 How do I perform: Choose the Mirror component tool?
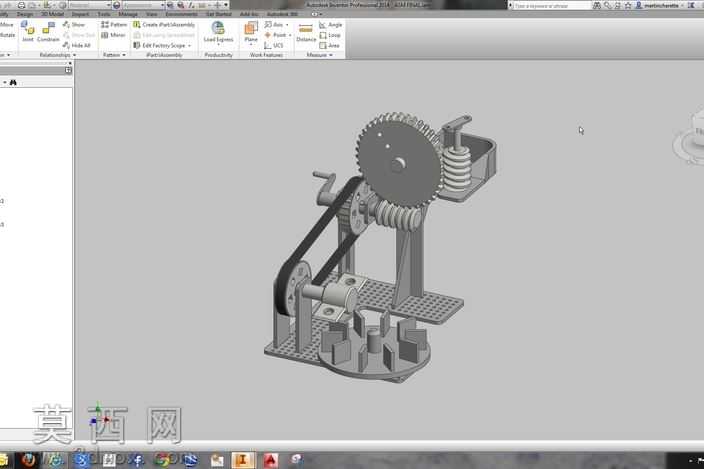[x=113, y=35]
